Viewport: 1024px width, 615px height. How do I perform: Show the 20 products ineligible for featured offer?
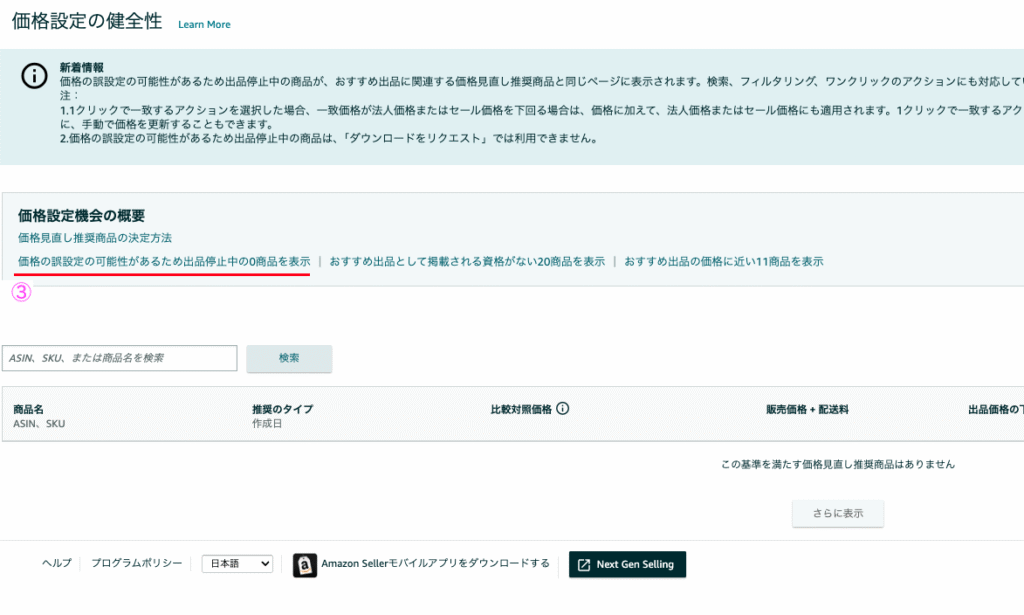point(467,261)
